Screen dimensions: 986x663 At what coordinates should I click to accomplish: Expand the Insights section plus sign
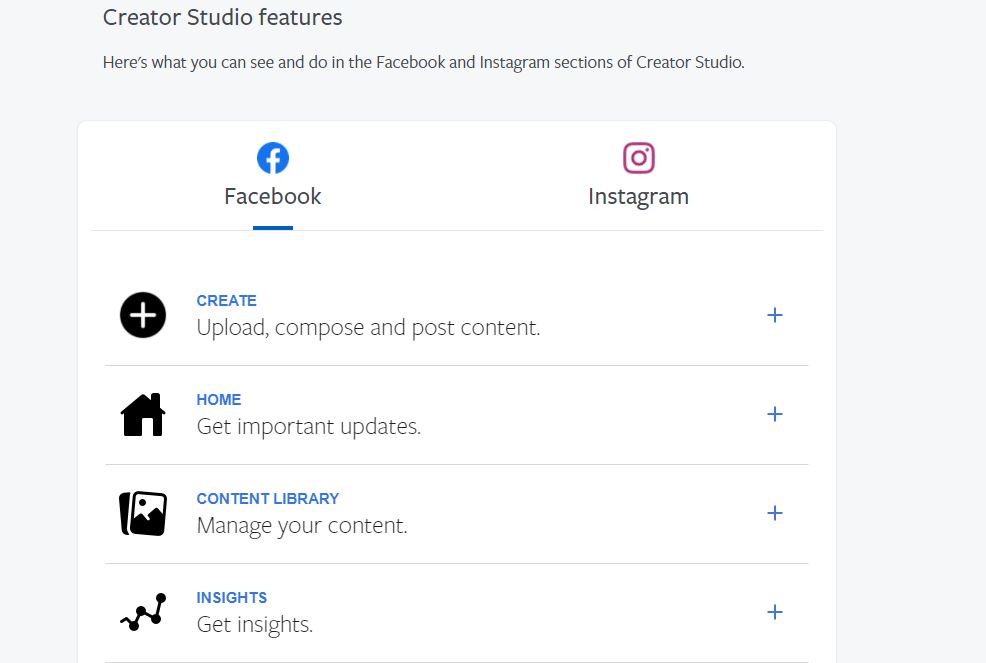coord(775,612)
